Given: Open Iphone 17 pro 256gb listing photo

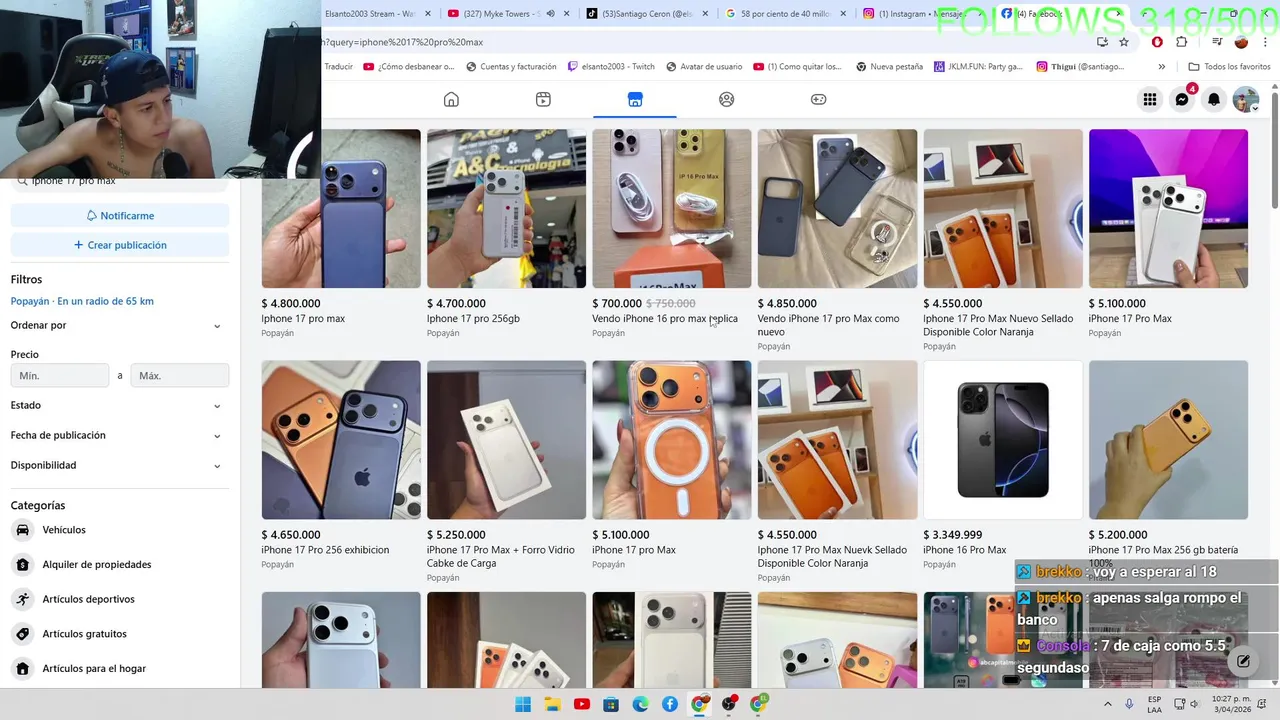Looking at the screenshot, I should coord(506,208).
